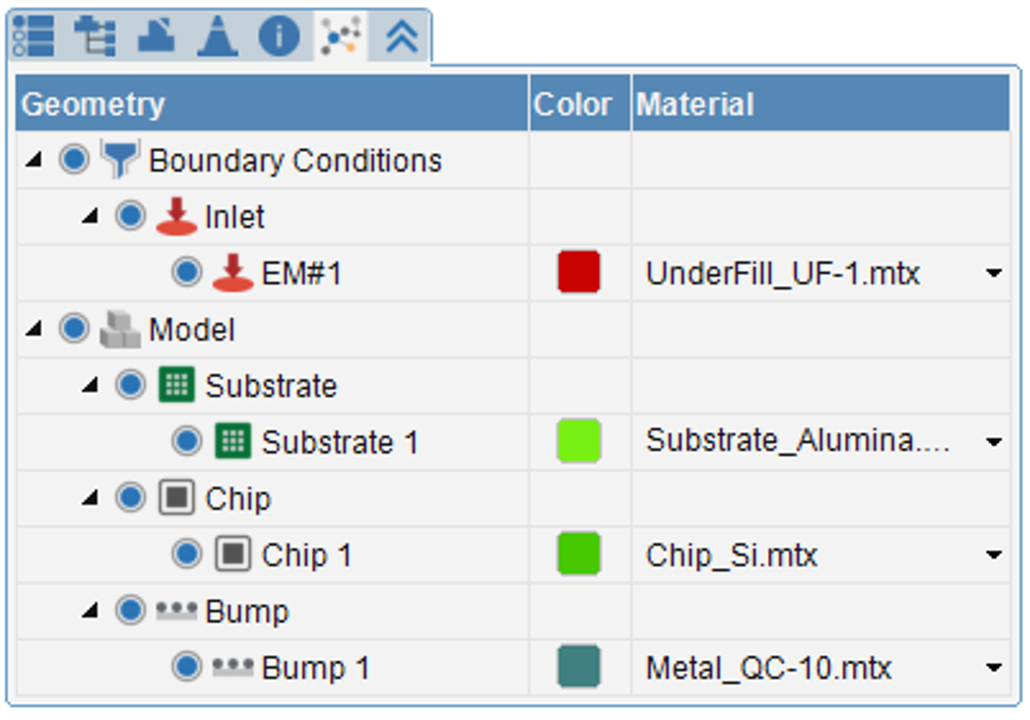Select the network nodes toolbar tab
This screenshot has height=720, width=1030.
click(x=340, y=35)
